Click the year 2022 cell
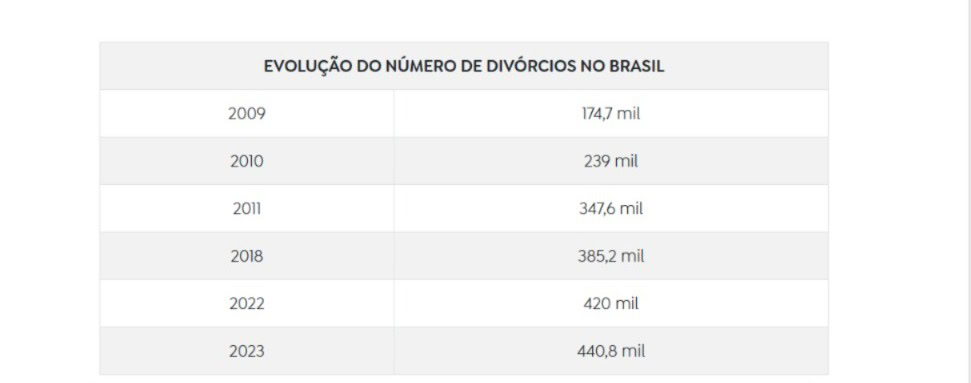The image size is (971, 383). coord(246,304)
